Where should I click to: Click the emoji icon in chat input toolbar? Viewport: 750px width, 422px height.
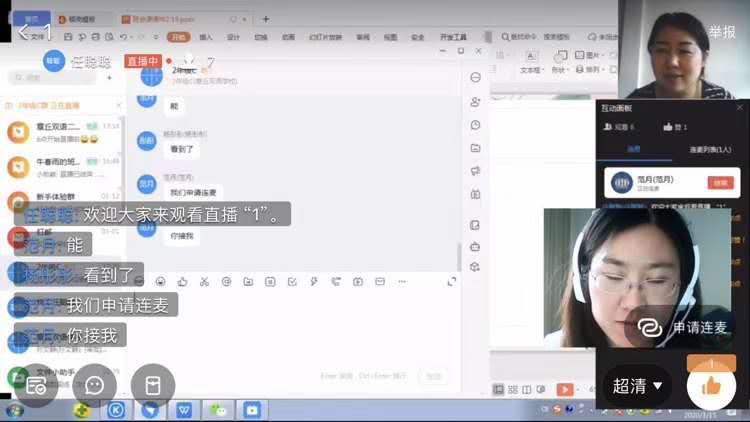(161, 282)
